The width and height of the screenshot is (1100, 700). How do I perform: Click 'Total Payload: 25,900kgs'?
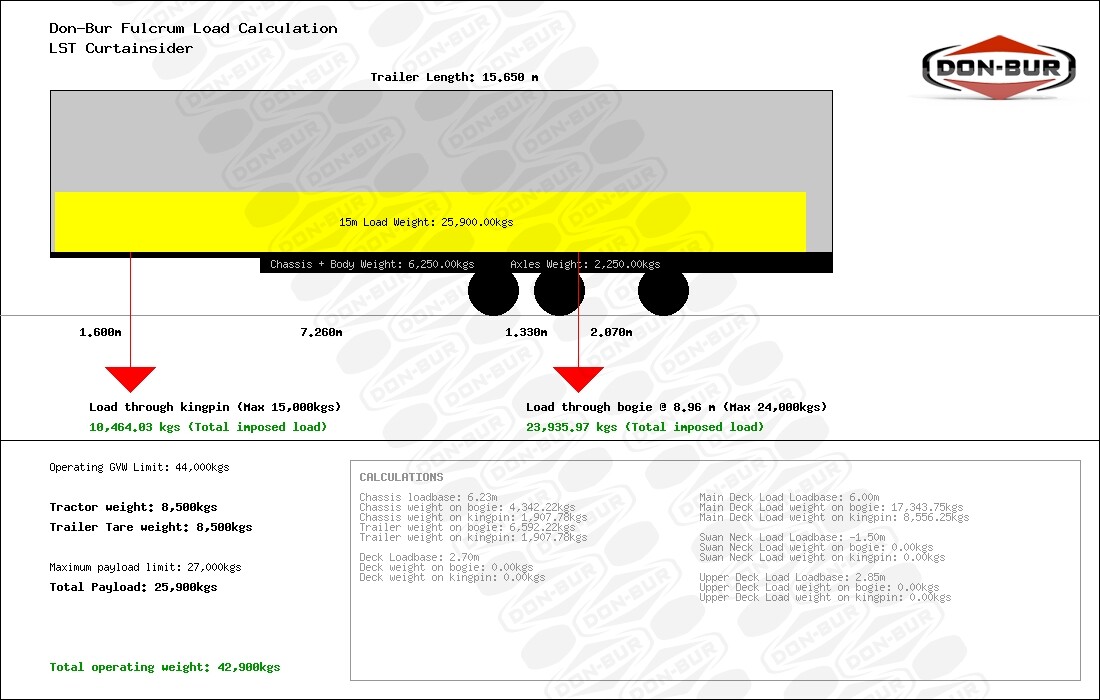(x=133, y=587)
